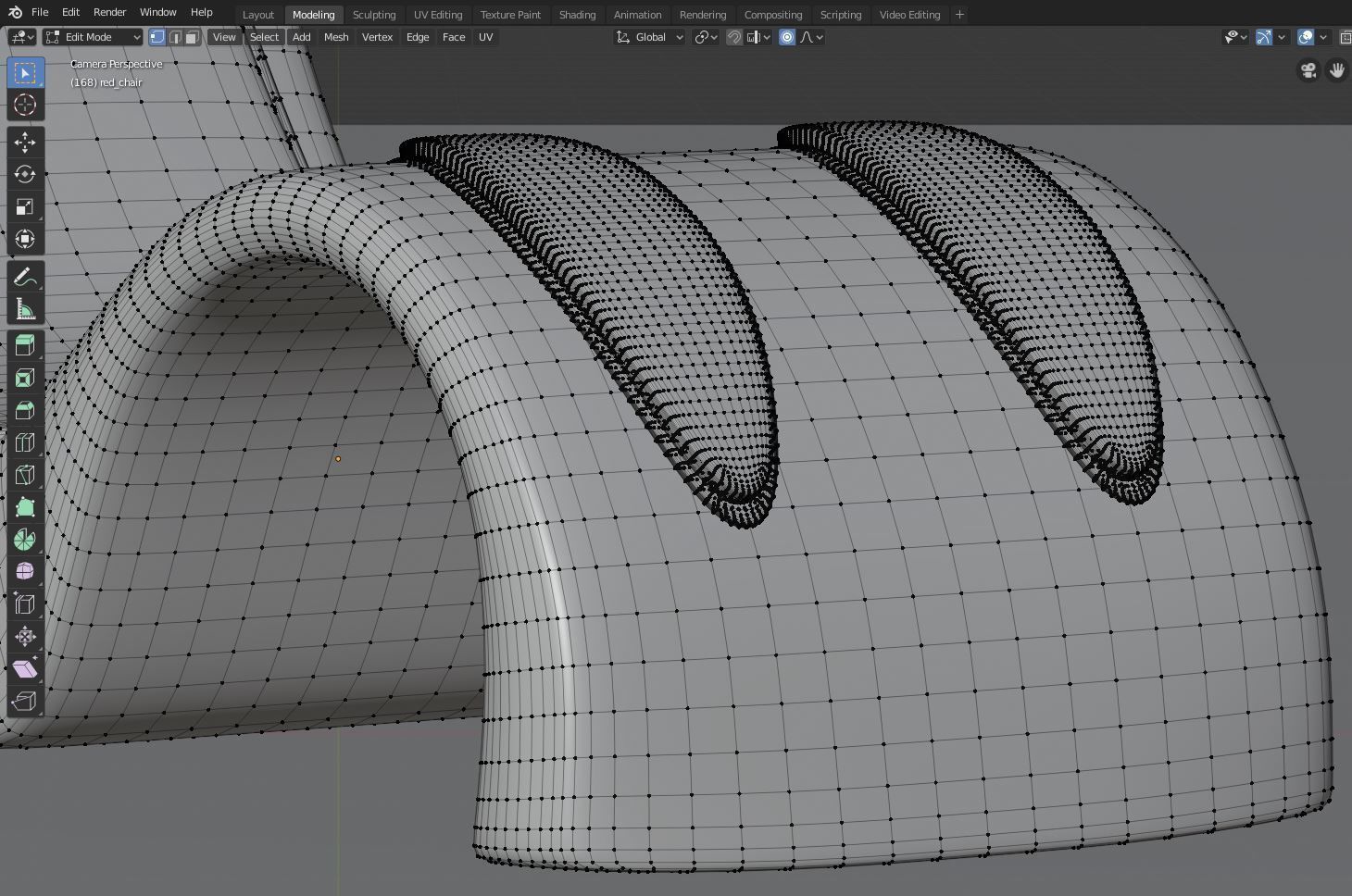The width and height of the screenshot is (1352, 896).
Task: Open object type visibility dropdown
Action: [x=1236, y=37]
